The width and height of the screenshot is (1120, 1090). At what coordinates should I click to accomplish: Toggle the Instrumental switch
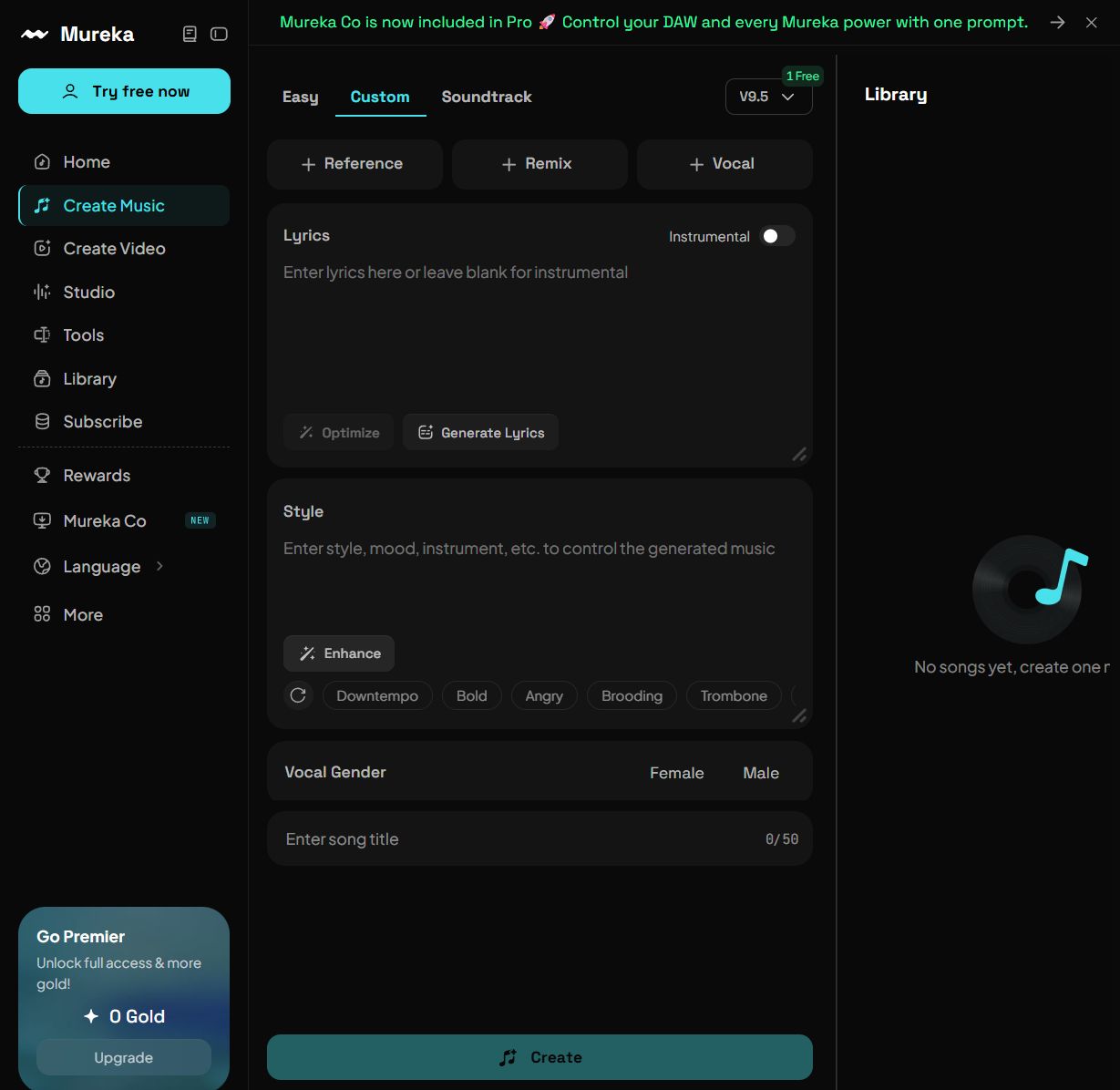point(777,236)
